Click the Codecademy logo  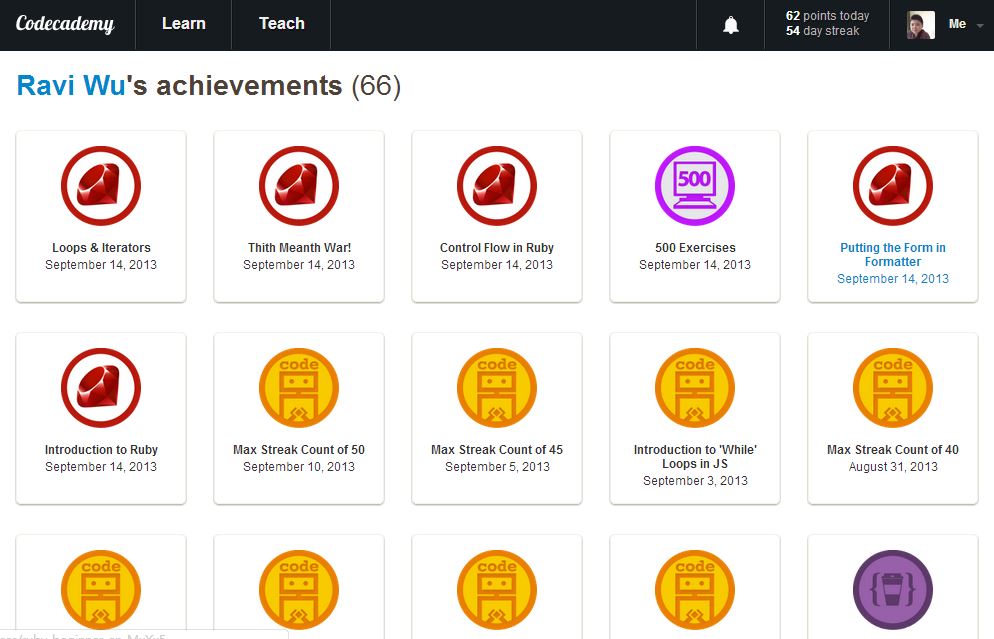point(65,24)
